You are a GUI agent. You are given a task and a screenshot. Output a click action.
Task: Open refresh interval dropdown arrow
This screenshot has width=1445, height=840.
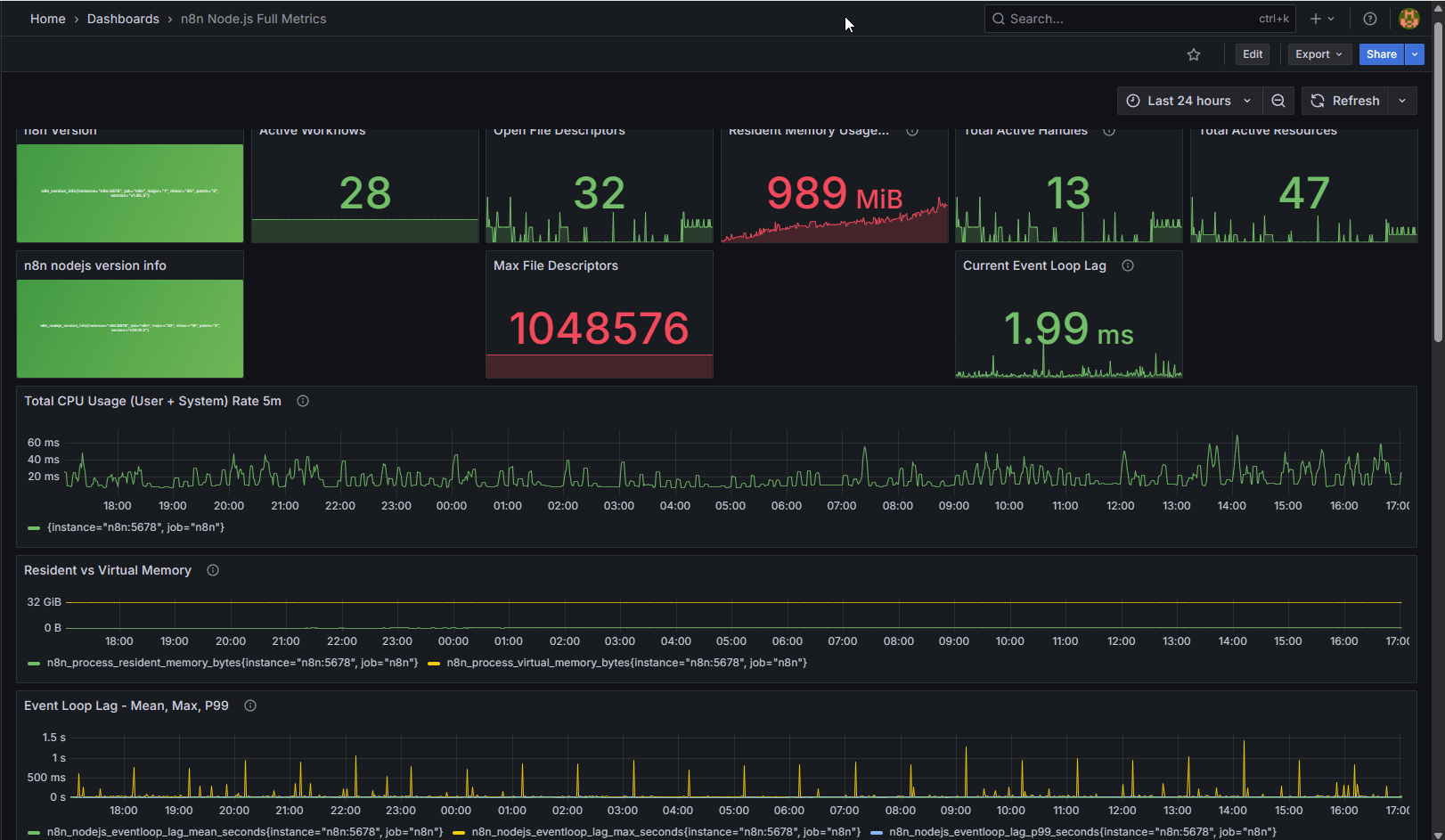click(1402, 101)
